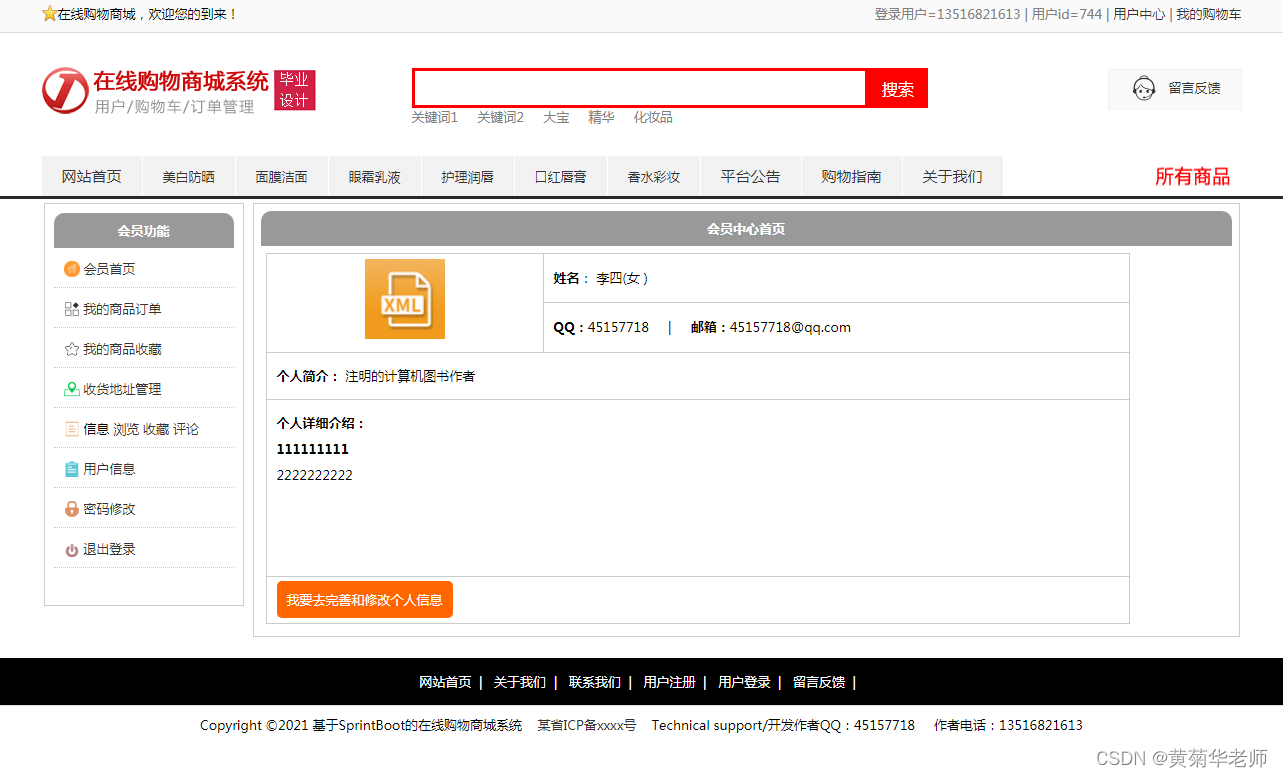Select 退出登录 in the sidebar menu

pos(109,549)
